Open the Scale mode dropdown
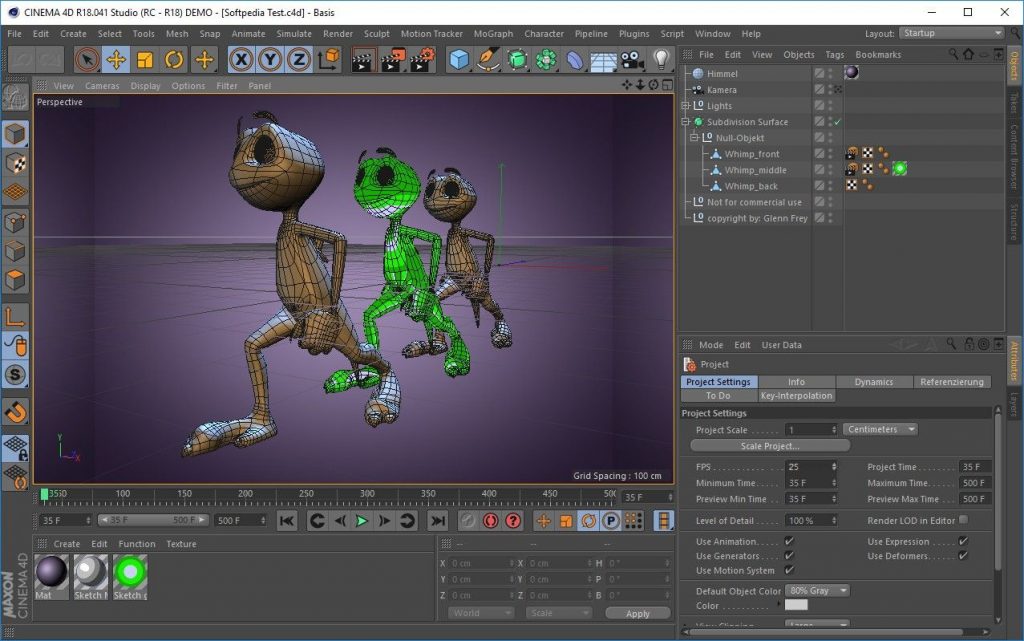 click(558, 613)
